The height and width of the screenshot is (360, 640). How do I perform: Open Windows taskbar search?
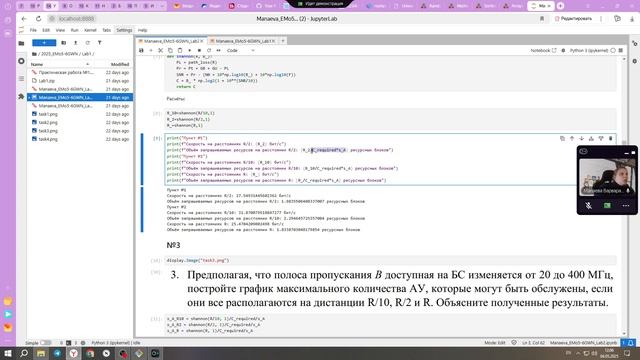pyautogui.click(x=24, y=353)
